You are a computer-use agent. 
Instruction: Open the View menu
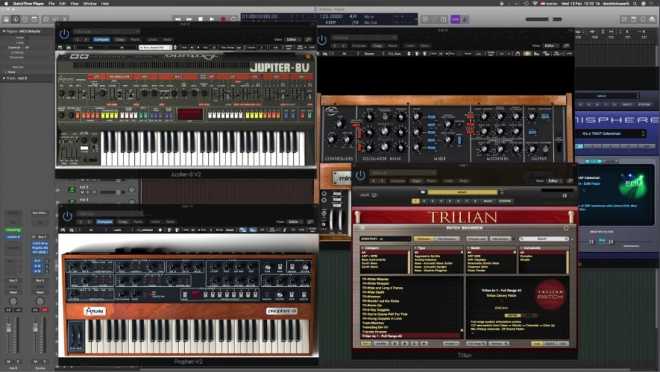pos(74,3)
